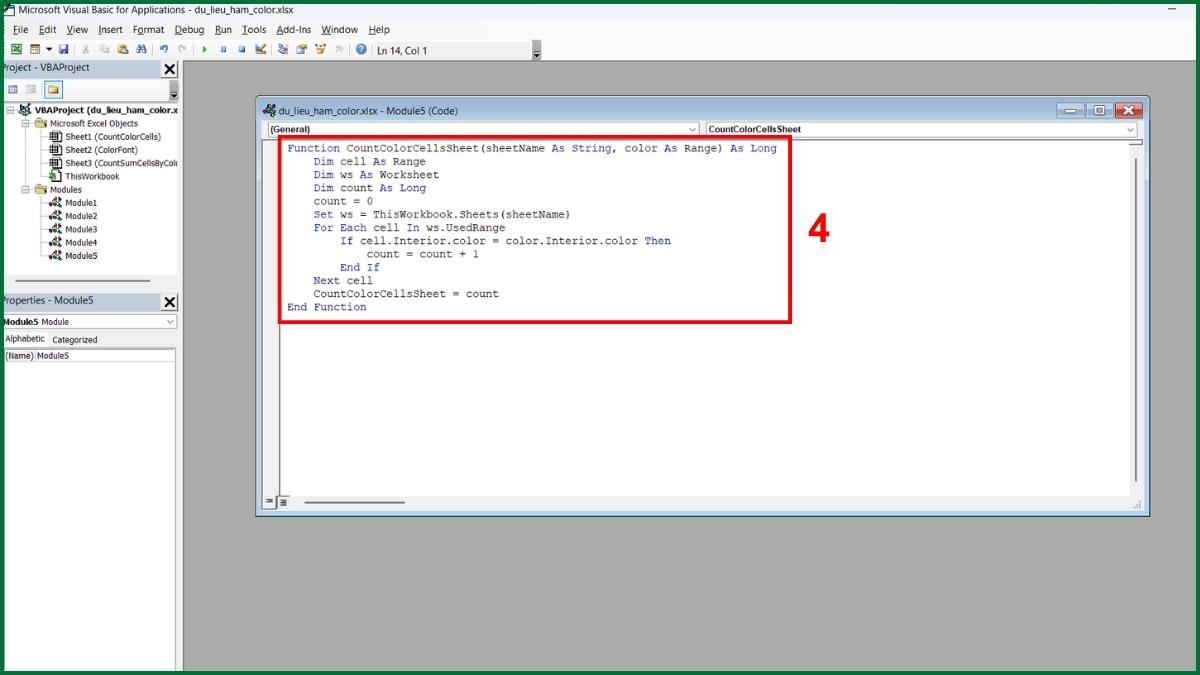The height and width of the screenshot is (675, 1200).
Task: Click the green Run Sub play icon
Action: (x=204, y=49)
